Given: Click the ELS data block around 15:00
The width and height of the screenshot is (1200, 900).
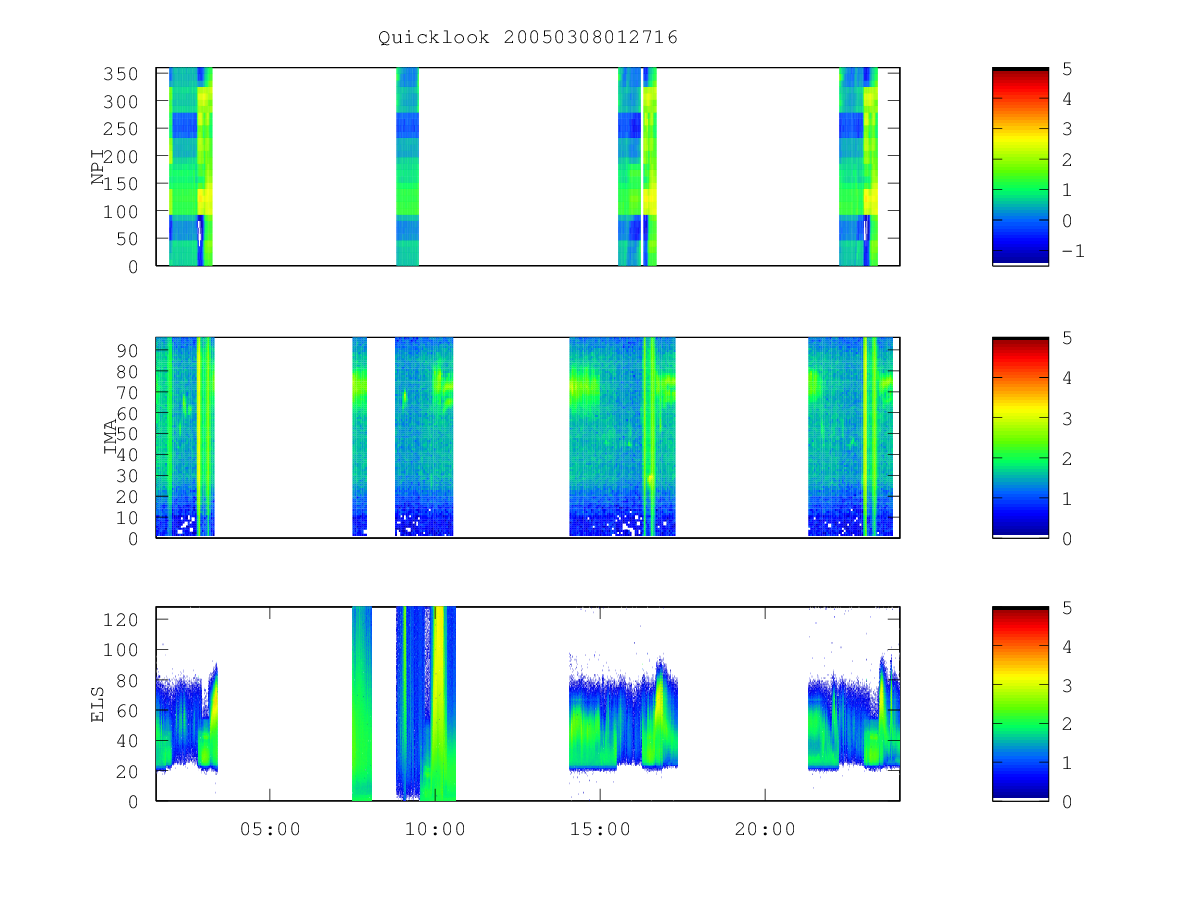Looking at the screenshot, I should point(624,714).
